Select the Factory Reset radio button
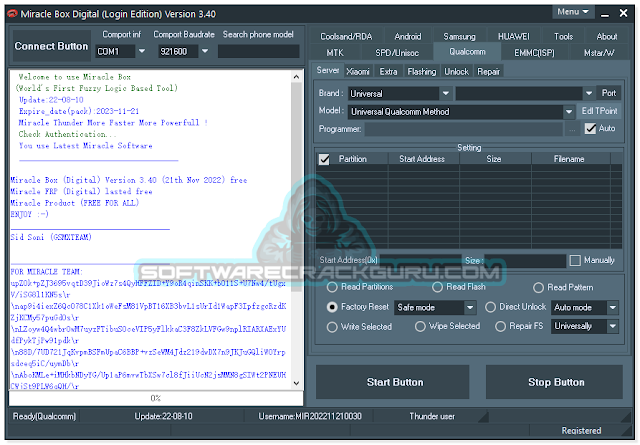The width and height of the screenshot is (640, 445). 332,307
